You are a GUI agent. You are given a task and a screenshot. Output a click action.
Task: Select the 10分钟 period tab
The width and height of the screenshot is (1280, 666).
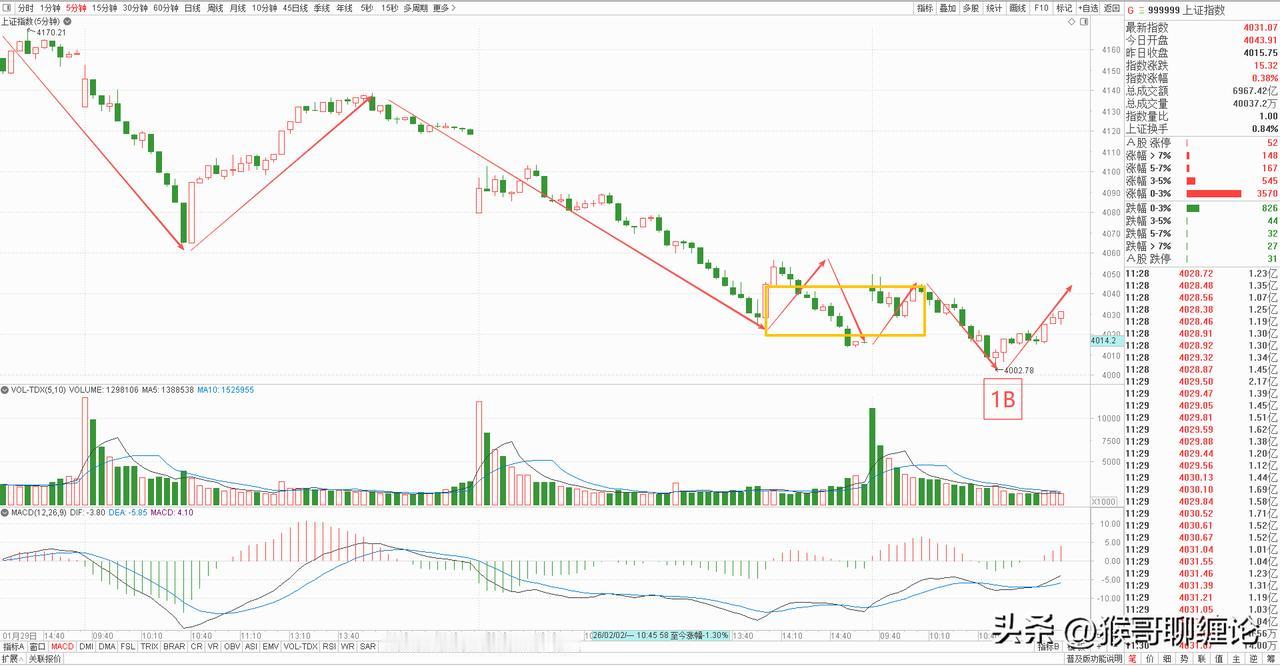tap(264, 8)
